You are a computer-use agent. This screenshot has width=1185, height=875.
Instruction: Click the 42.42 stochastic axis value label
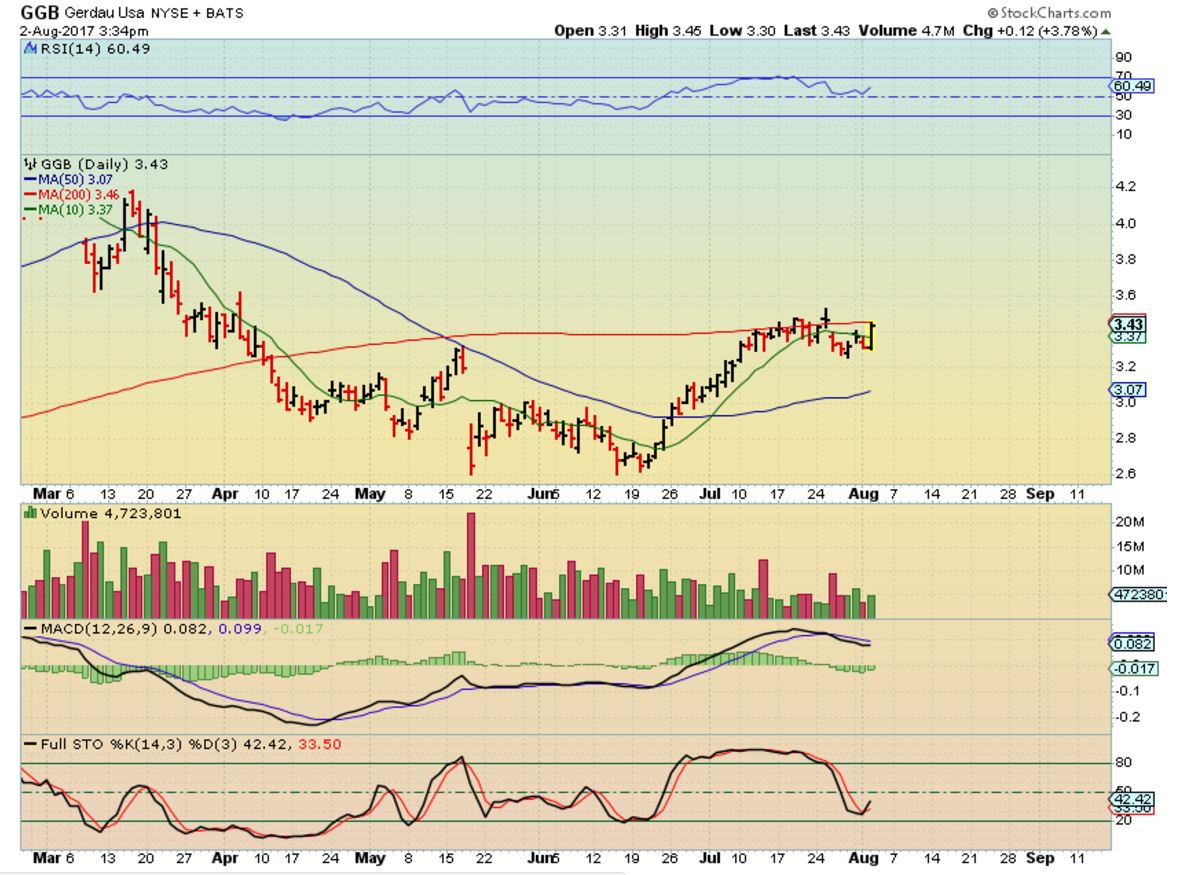pyautogui.click(x=1132, y=799)
